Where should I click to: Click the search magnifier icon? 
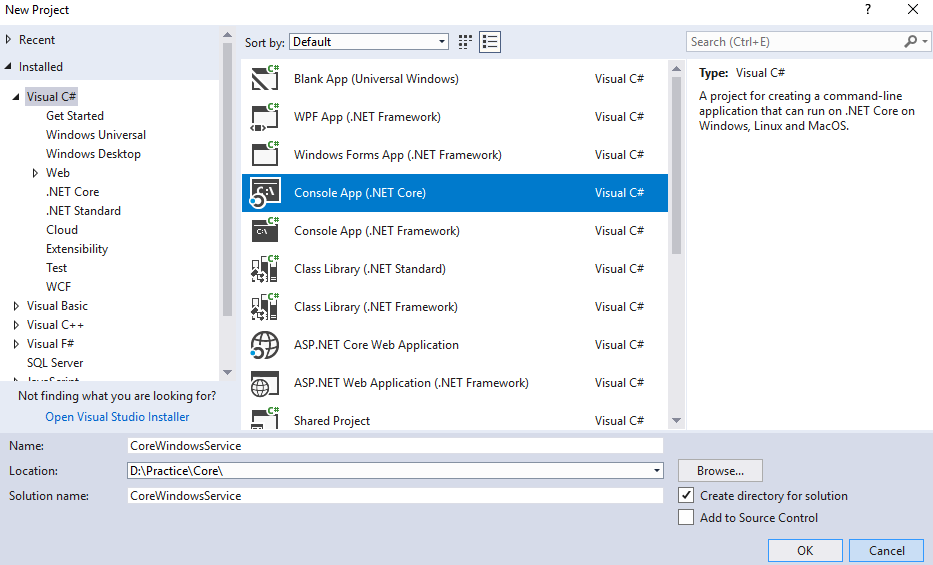pyautogui.click(x=910, y=42)
